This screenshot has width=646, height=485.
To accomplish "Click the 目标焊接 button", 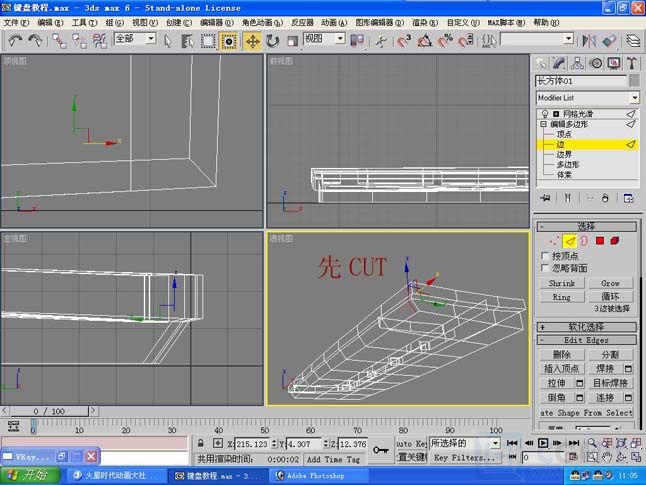I will click(610, 383).
